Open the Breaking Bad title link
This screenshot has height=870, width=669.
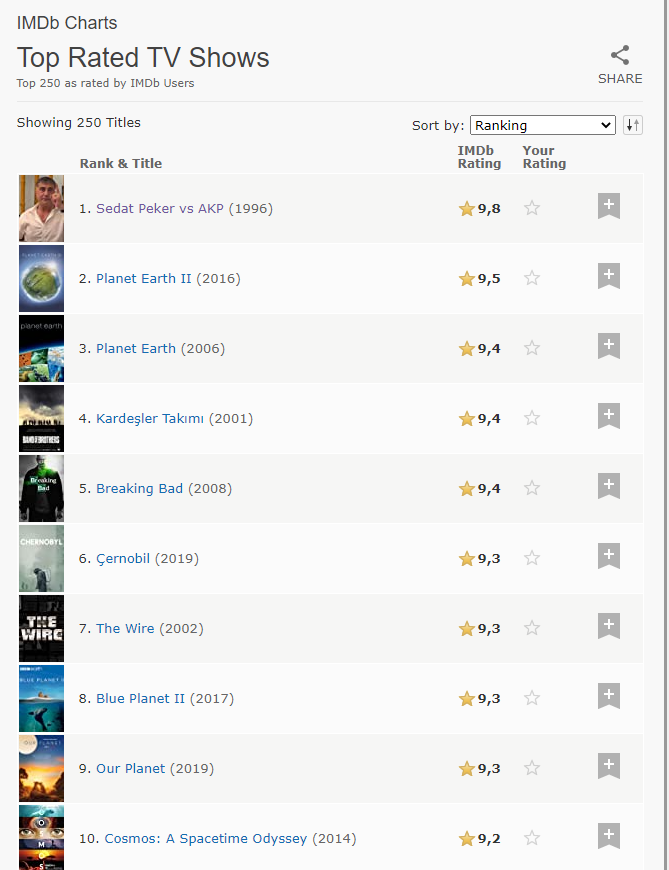pyautogui.click(x=139, y=488)
